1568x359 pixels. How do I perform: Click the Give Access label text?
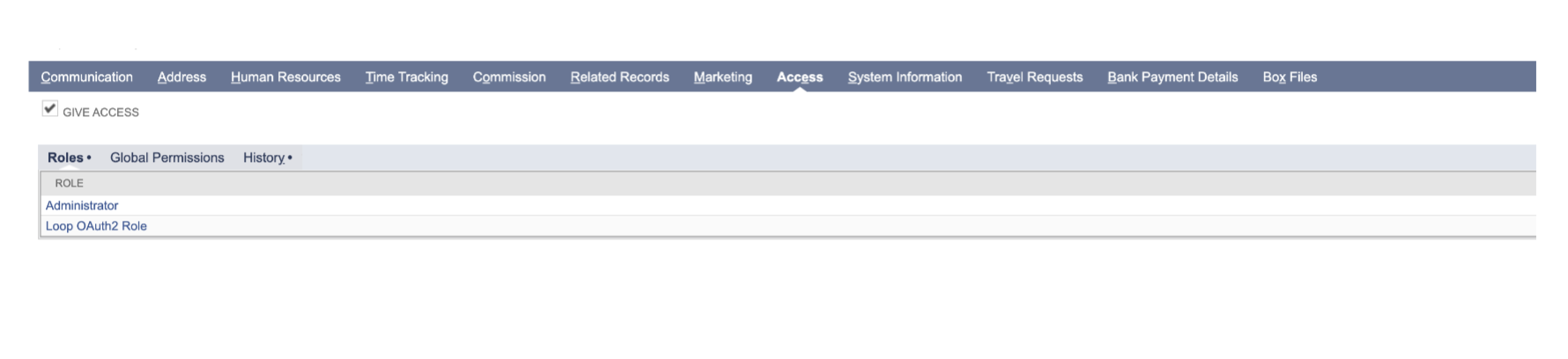click(100, 113)
